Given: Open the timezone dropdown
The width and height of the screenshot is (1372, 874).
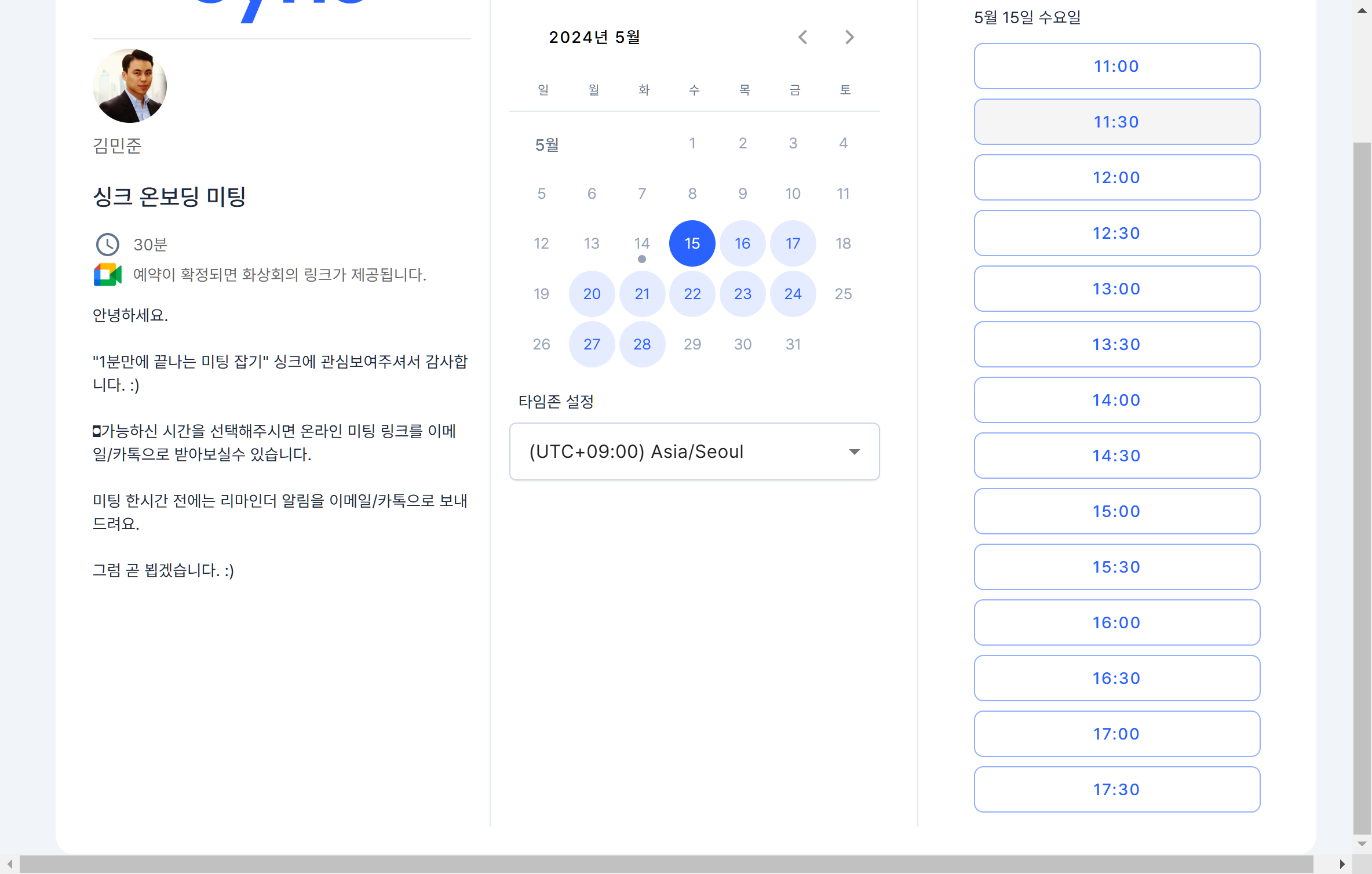Looking at the screenshot, I should 694,451.
